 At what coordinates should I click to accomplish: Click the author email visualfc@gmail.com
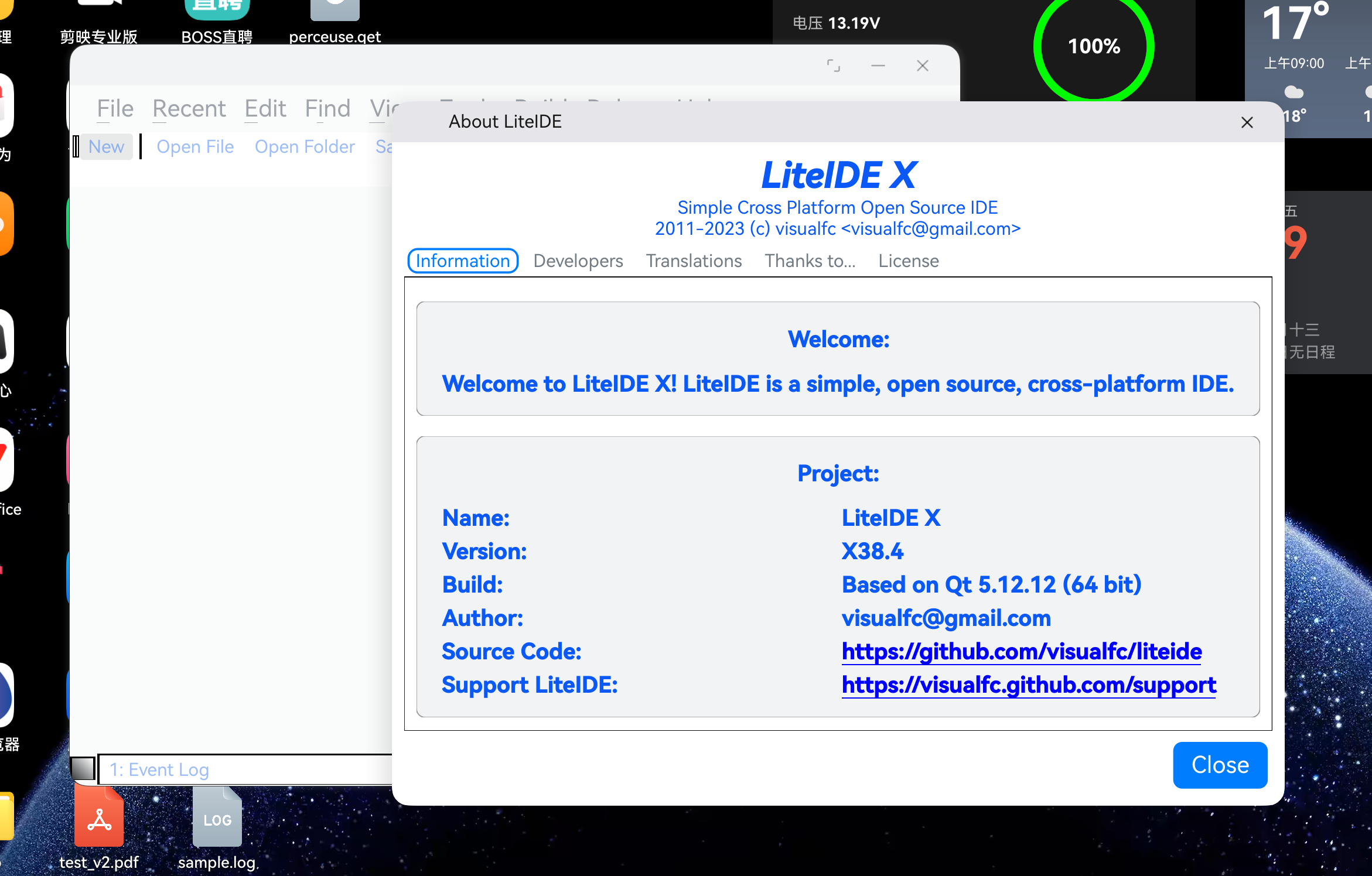[x=946, y=618]
